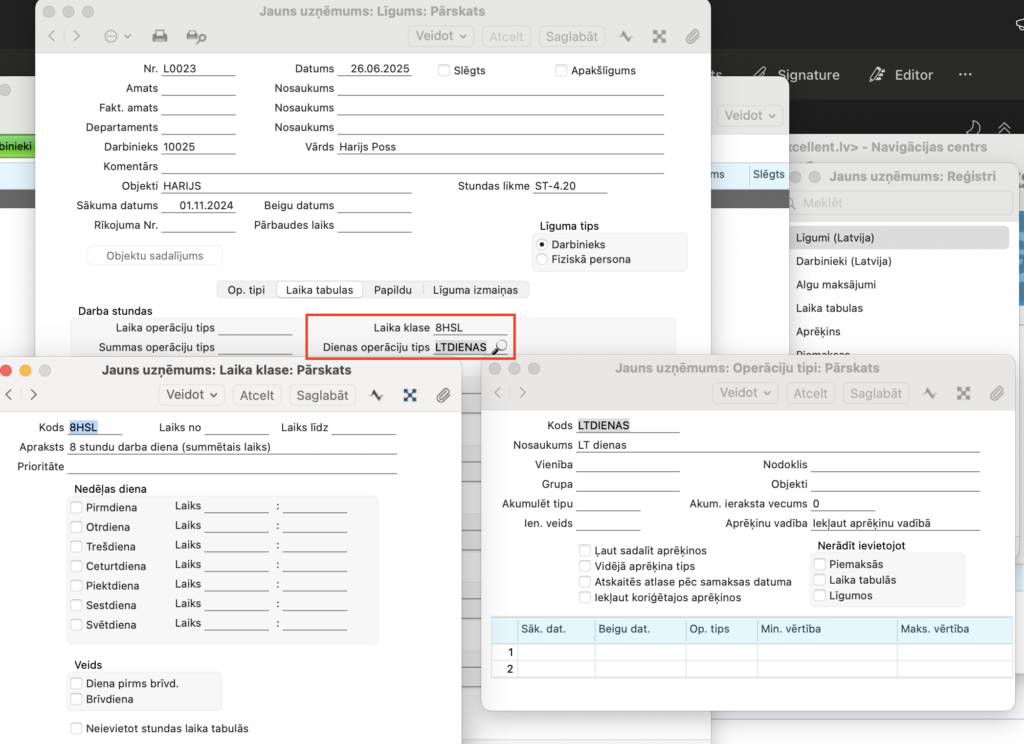
Task: Click Laika klase field with 8HSL
Action: (x=471, y=327)
